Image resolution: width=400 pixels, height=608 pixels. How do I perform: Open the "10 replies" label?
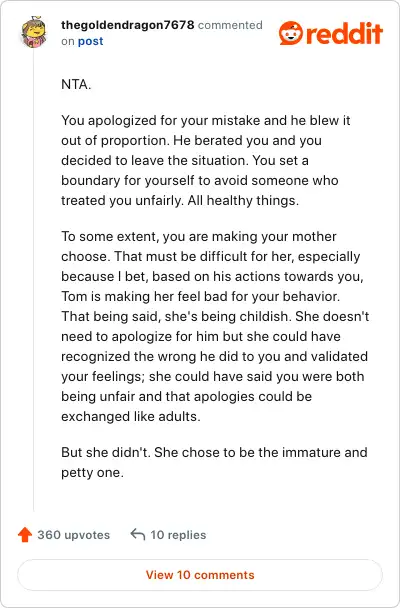point(178,535)
